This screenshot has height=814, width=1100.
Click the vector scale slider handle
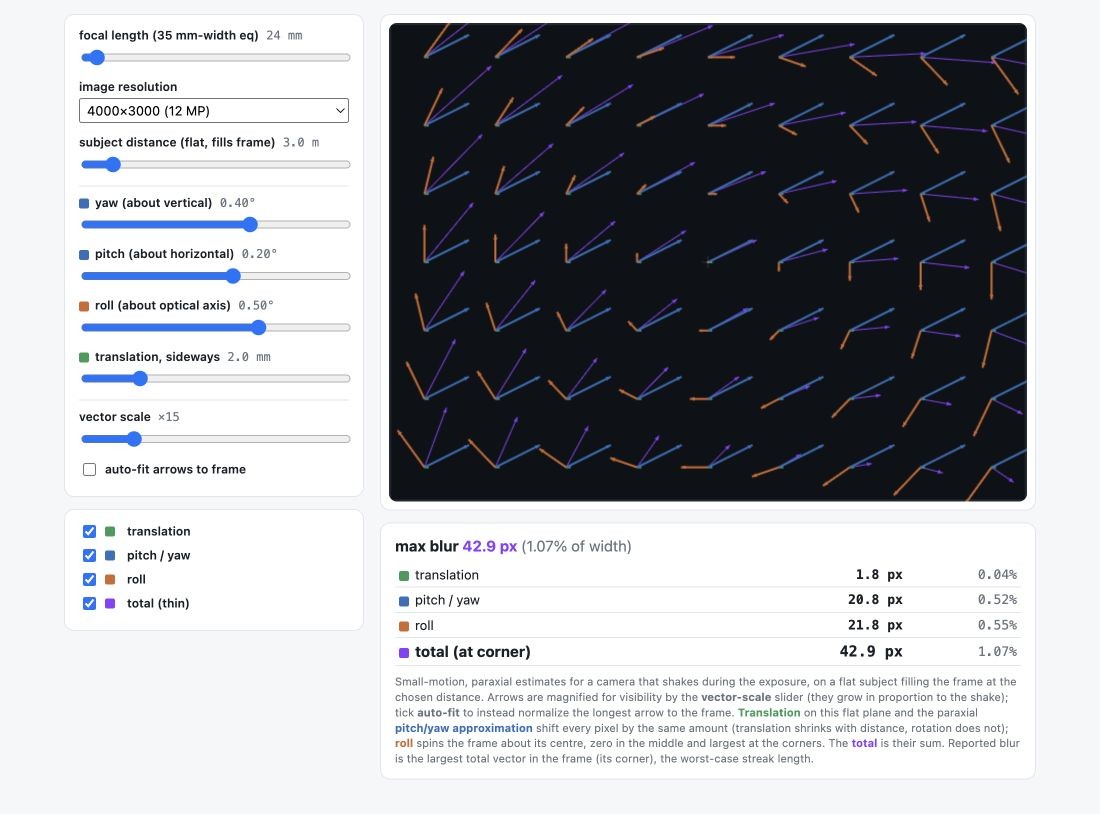tap(134, 439)
